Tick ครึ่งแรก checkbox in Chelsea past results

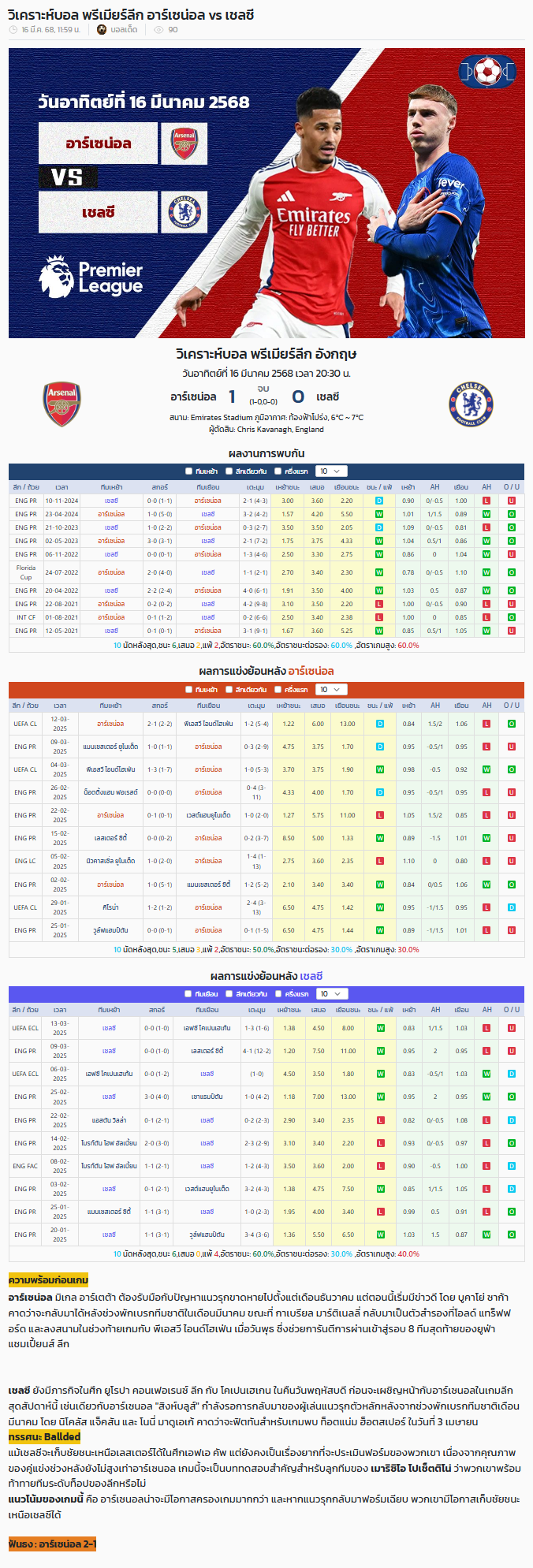point(278,994)
